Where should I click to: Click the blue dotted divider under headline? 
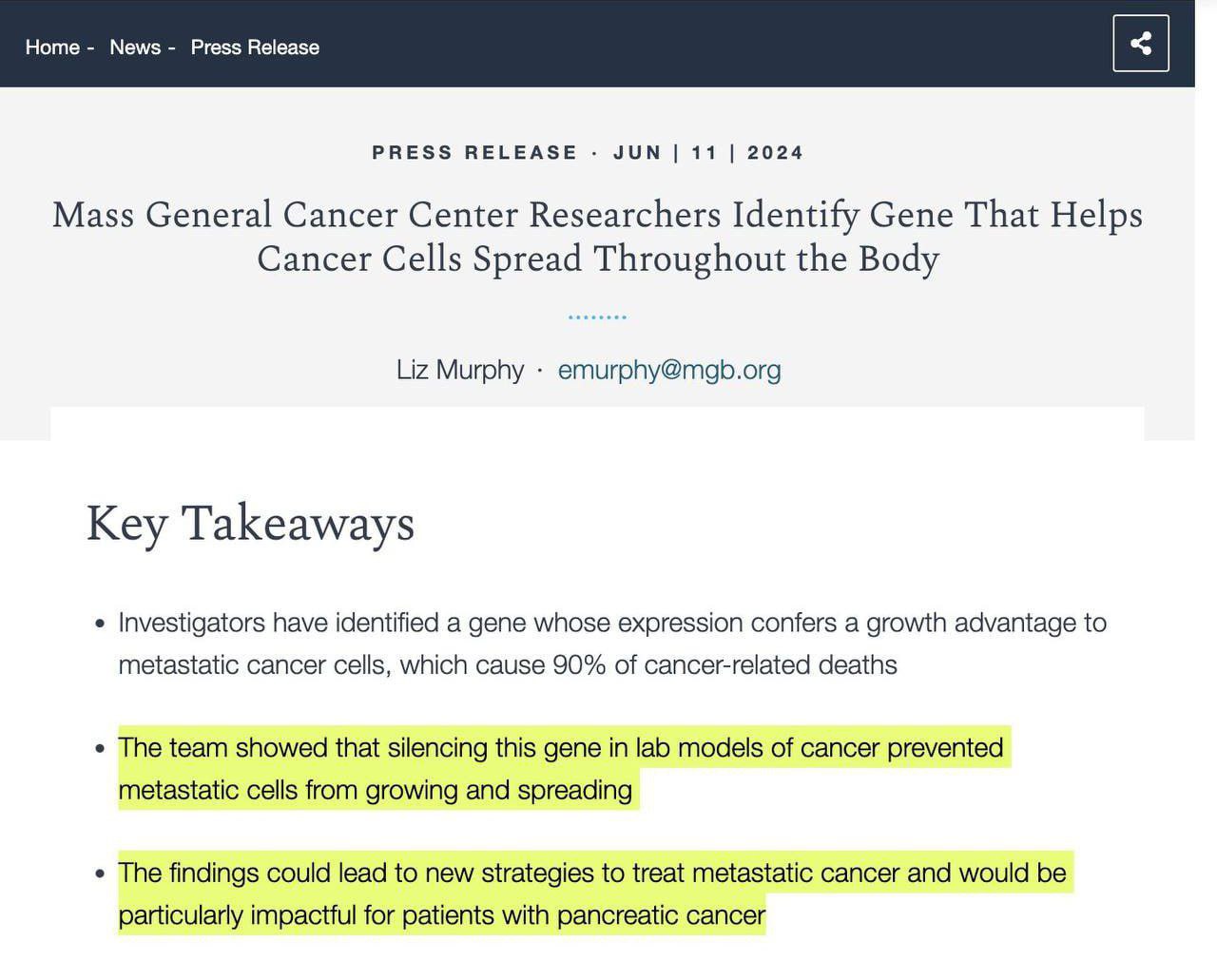597,317
